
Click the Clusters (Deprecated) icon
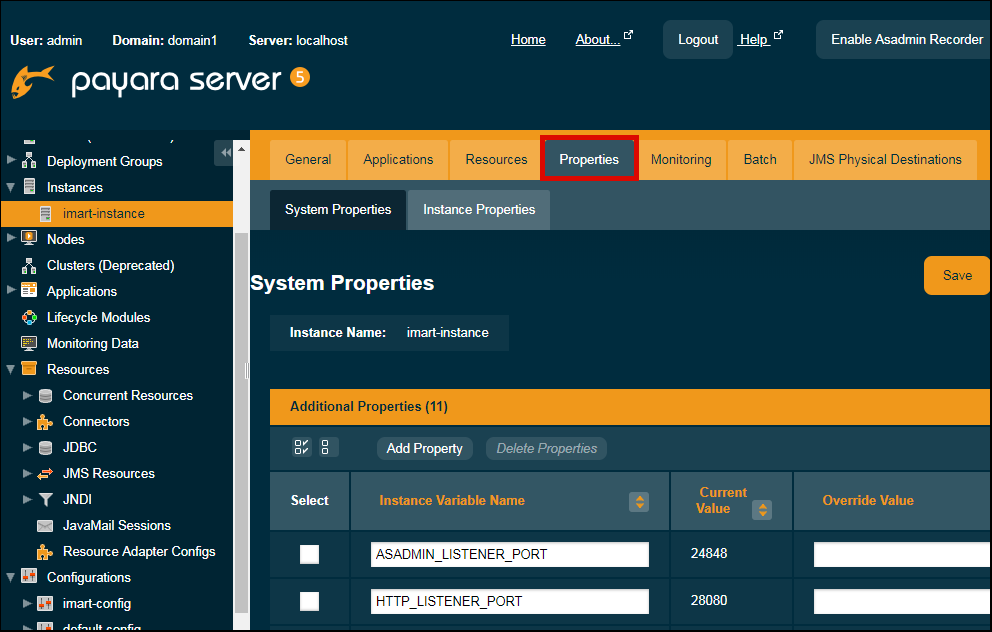[29, 265]
